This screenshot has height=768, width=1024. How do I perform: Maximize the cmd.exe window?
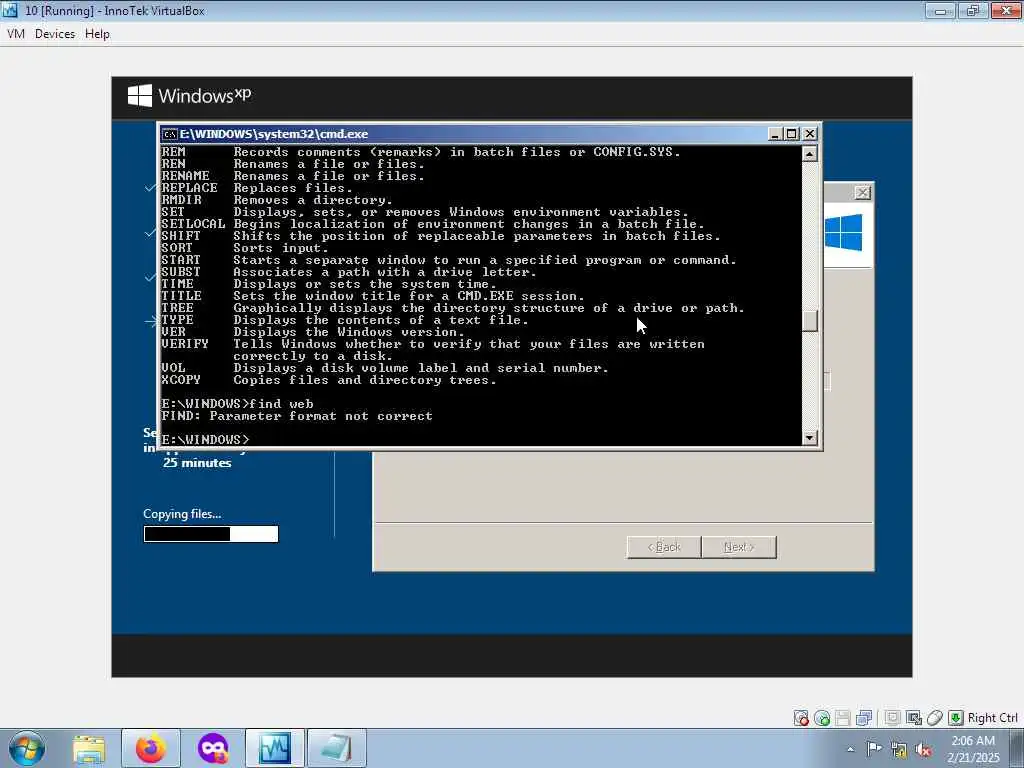click(792, 134)
